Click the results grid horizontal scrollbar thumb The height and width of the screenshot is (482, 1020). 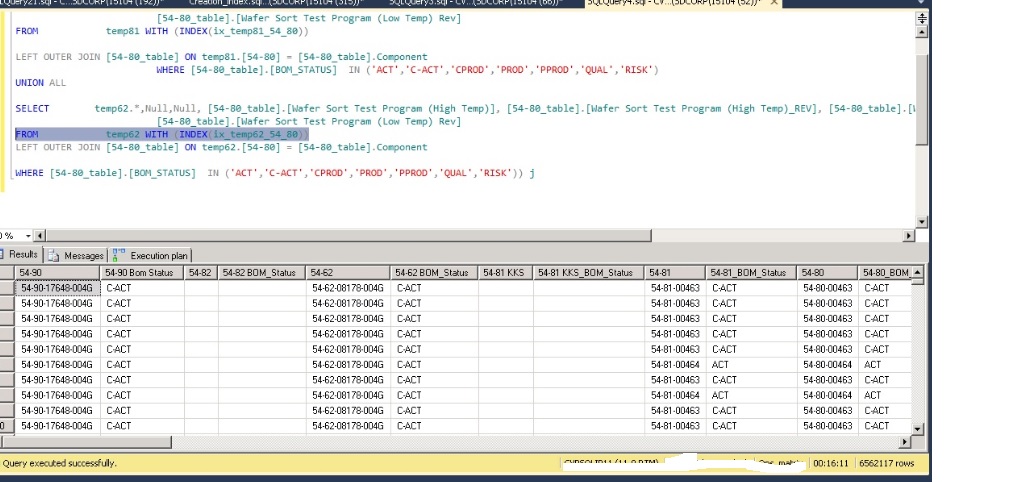(x=85, y=442)
